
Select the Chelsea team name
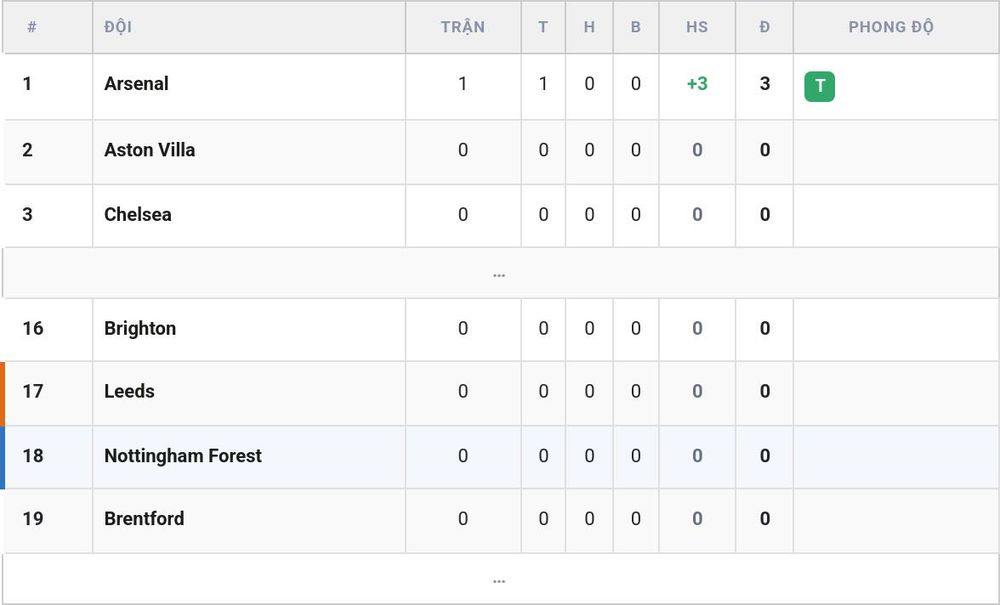pos(138,214)
